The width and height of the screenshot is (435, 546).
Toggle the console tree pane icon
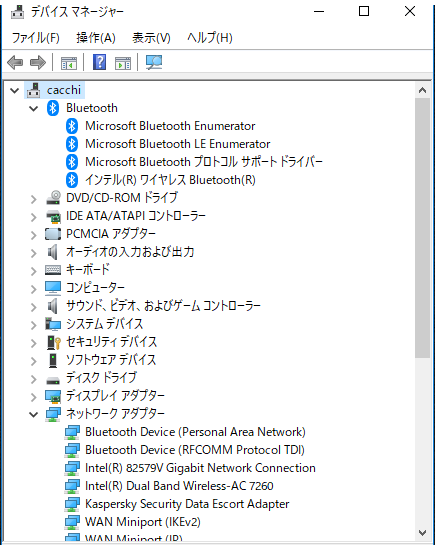point(69,63)
